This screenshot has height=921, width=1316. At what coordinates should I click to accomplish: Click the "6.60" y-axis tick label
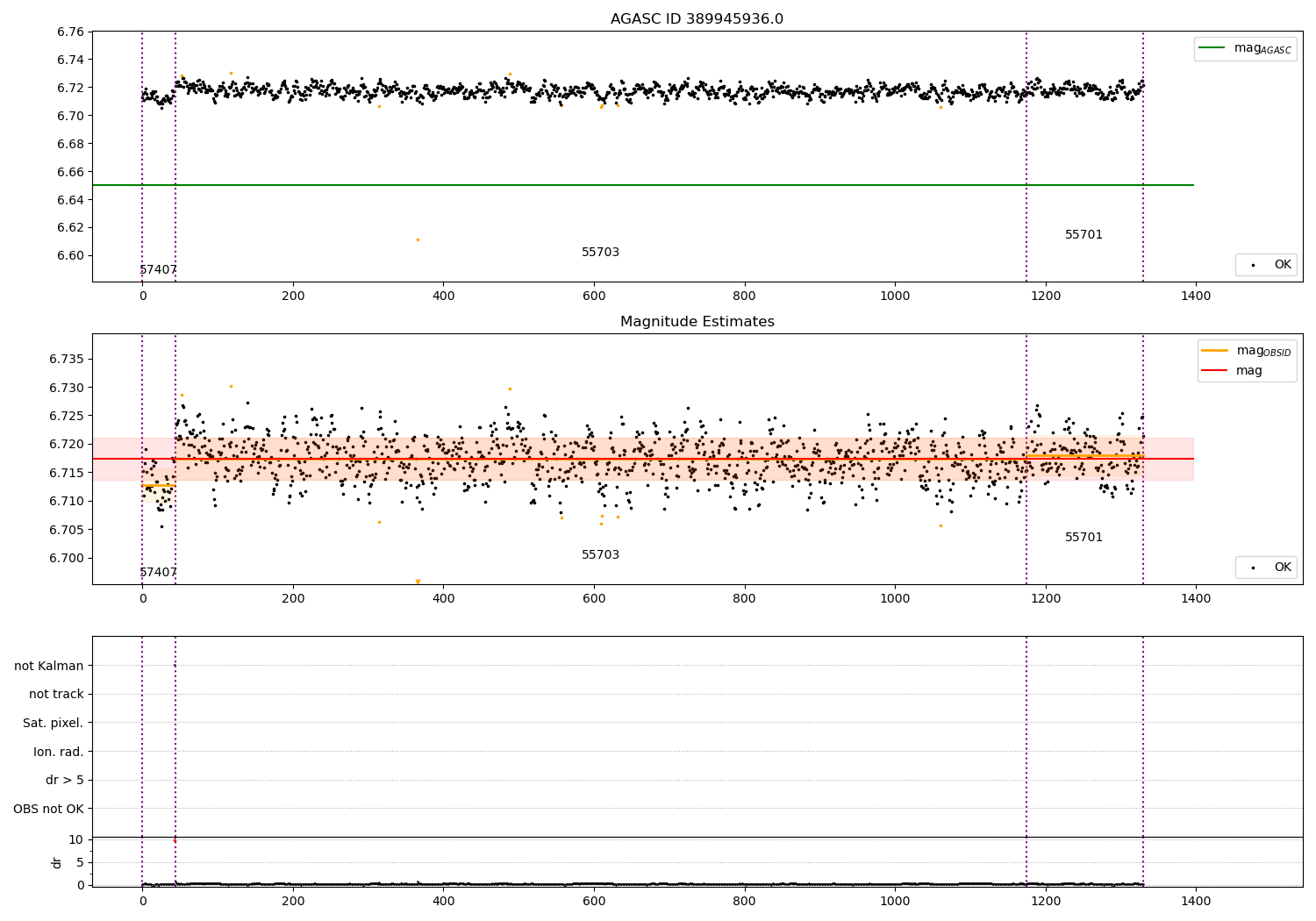70,256
